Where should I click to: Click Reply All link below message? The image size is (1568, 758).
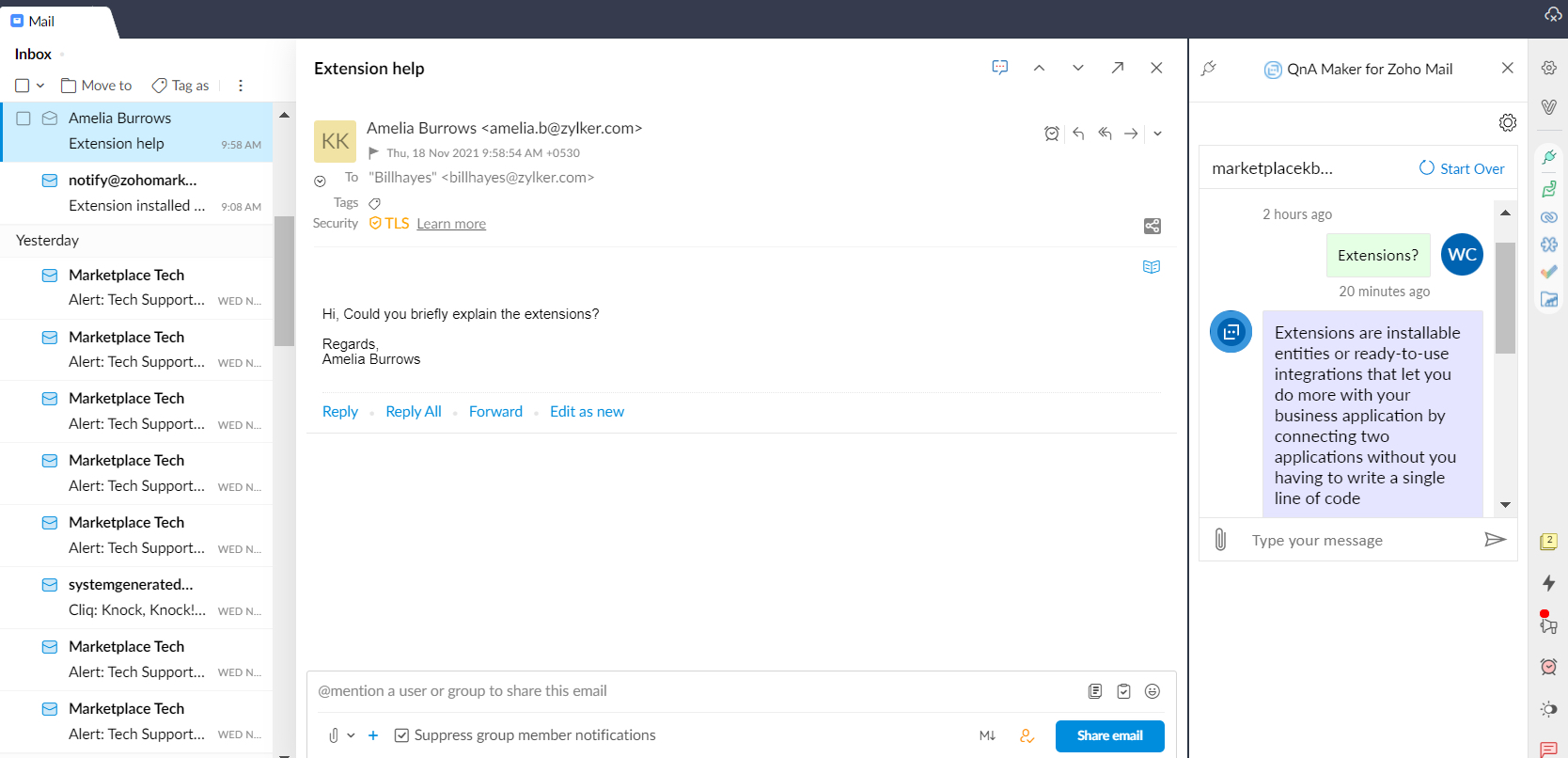pyautogui.click(x=414, y=412)
